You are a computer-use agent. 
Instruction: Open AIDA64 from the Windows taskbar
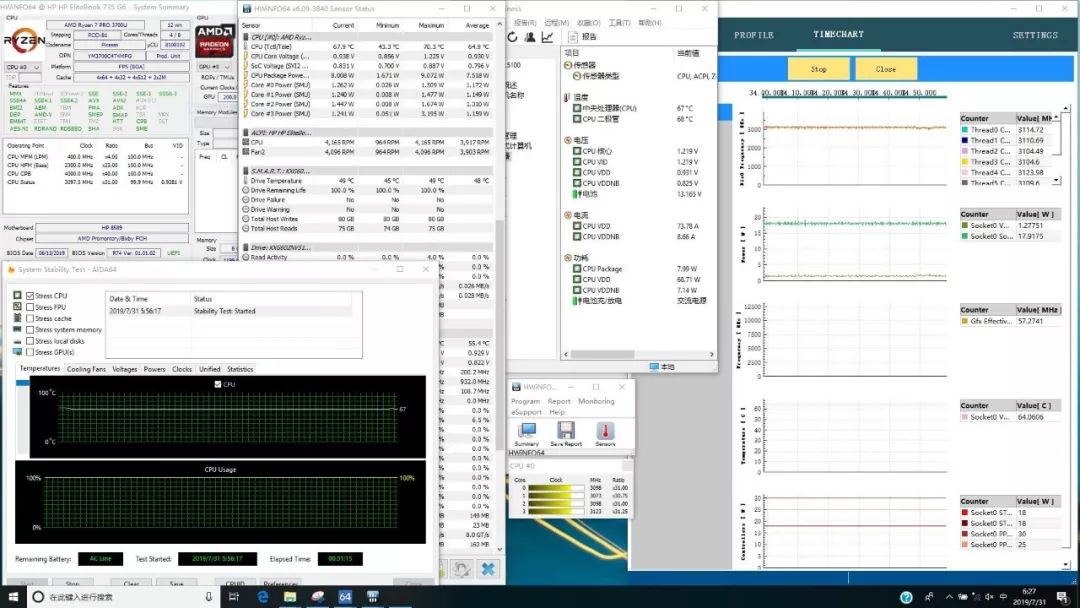[343, 597]
